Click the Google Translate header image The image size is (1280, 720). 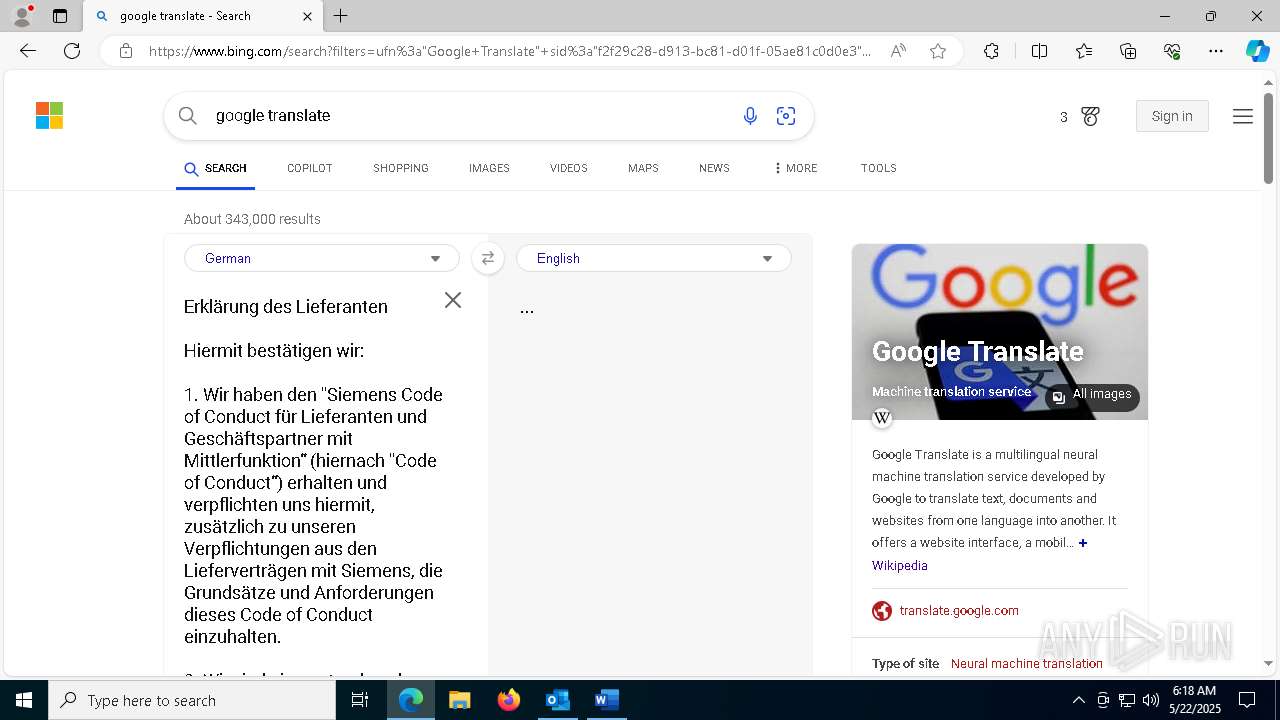click(x=1000, y=332)
